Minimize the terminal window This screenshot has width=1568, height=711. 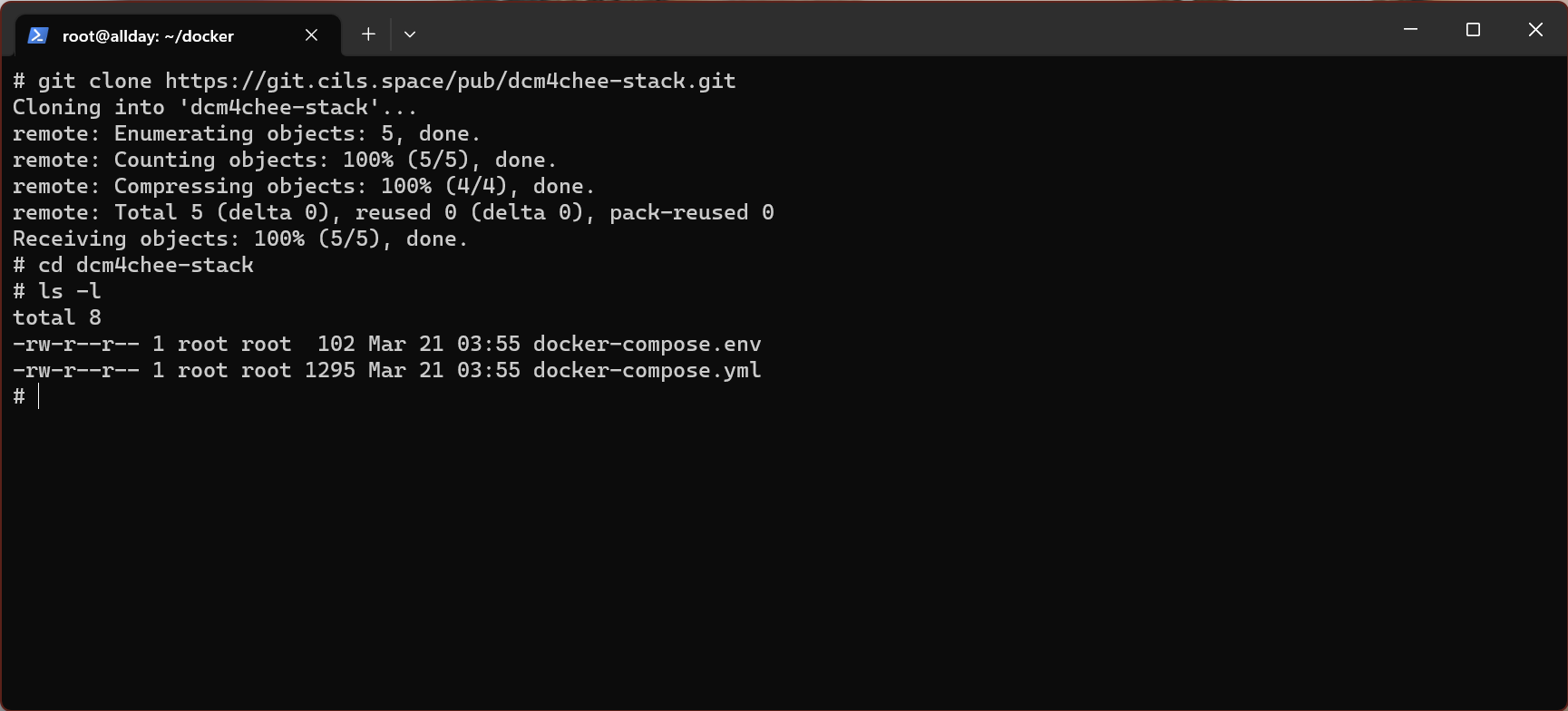(1410, 30)
